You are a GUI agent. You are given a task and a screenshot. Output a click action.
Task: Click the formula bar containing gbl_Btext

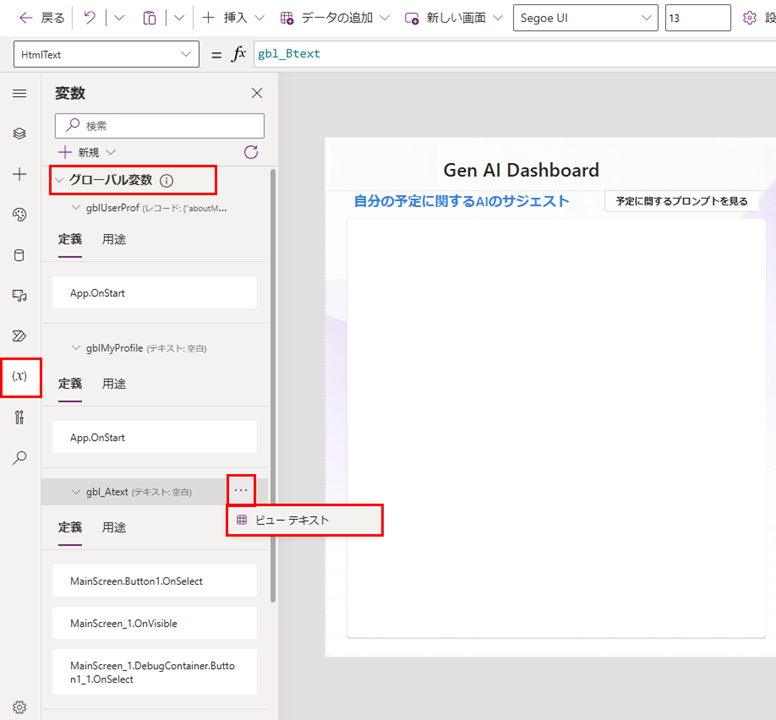pos(515,54)
